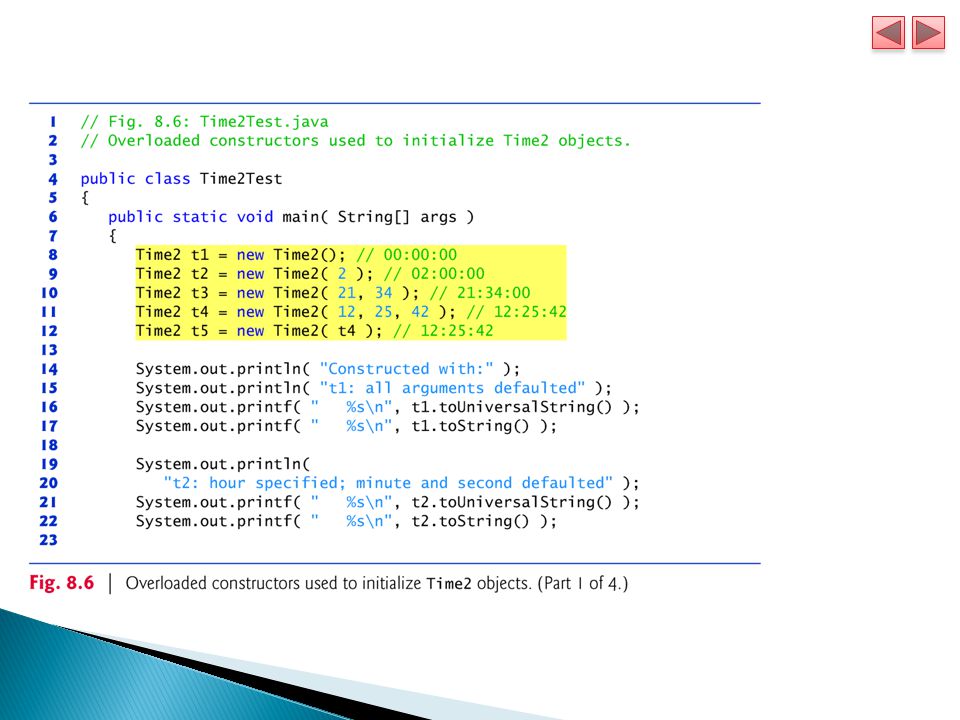
Task: Click 'System.out.println(' on line 19
Action: (223, 463)
